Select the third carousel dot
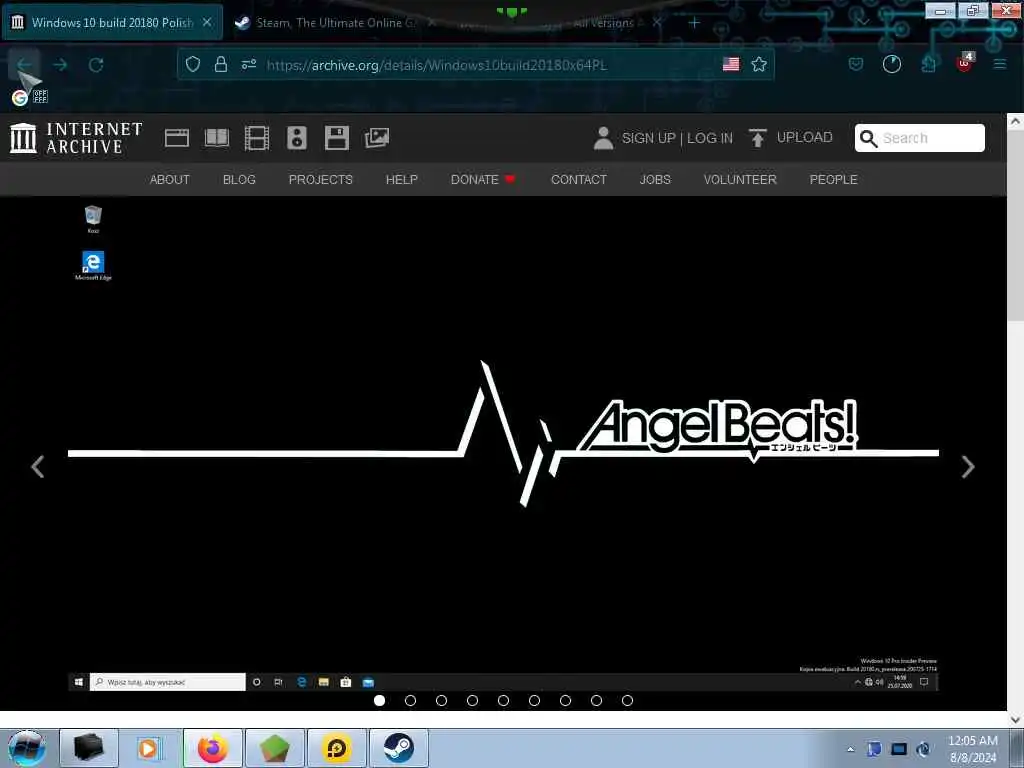Screen dimensions: 1024x768 point(441,700)
